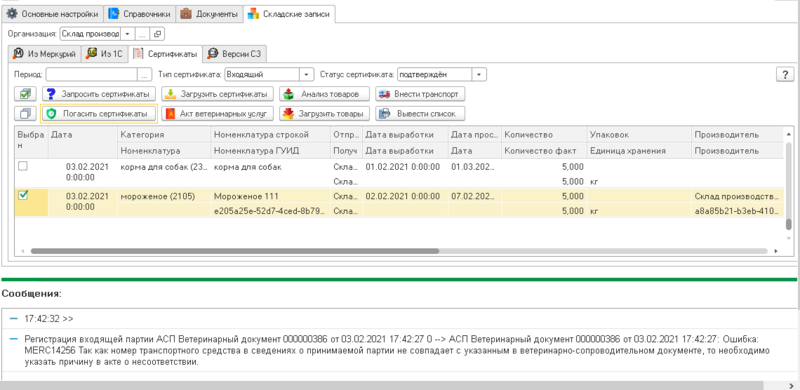Click Вывести список button
This screenshot has width=800, height=390.
420,113
